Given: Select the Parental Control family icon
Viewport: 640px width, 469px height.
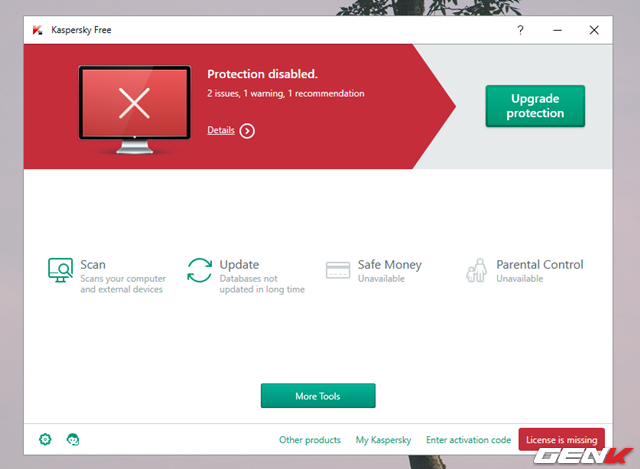Looking at the screenshot, I should tap(478, 270).
